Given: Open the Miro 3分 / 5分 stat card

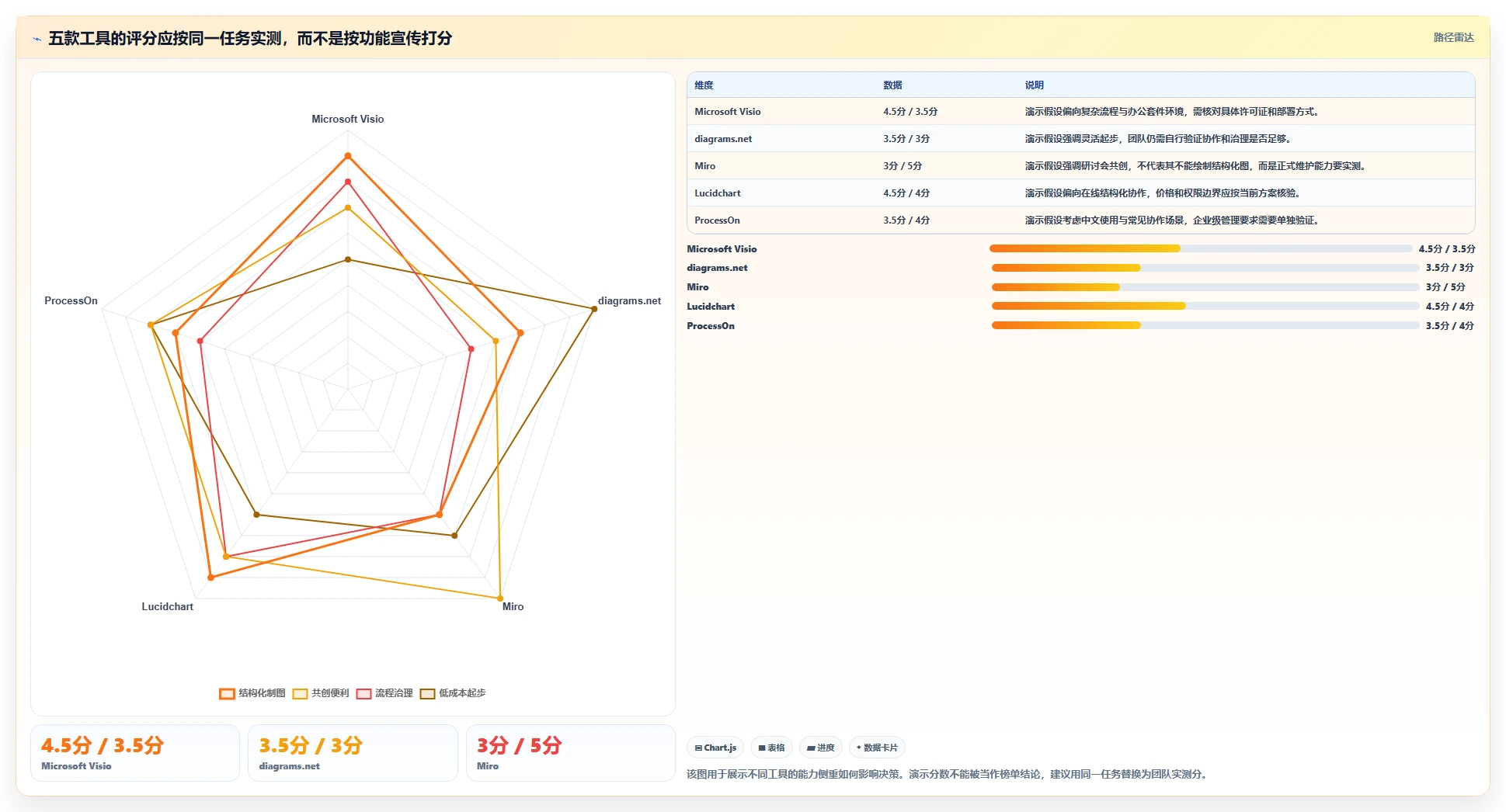Looking at the screenshot, I should click(571, 753).
